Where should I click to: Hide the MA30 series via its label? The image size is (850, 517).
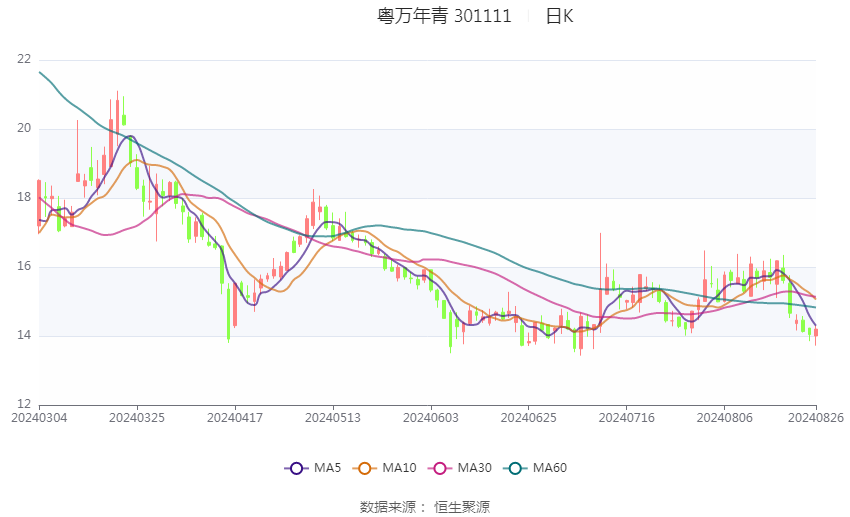474,468
